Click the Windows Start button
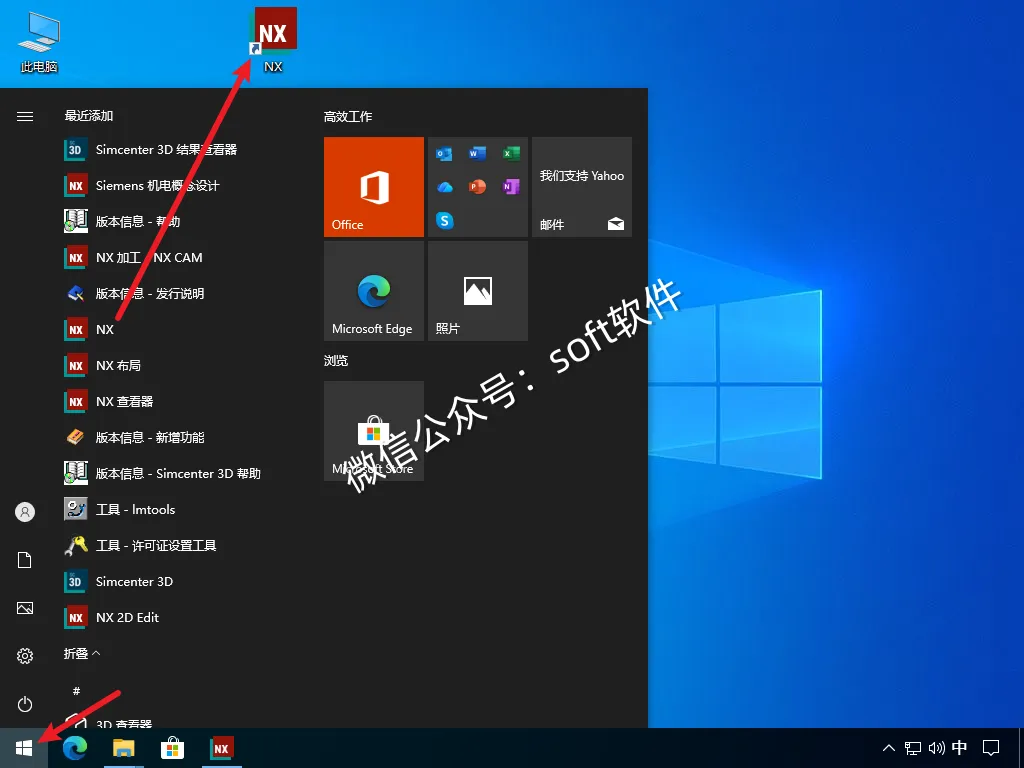Viewport: 1024px width, 768px height. [x=24, y=748]
